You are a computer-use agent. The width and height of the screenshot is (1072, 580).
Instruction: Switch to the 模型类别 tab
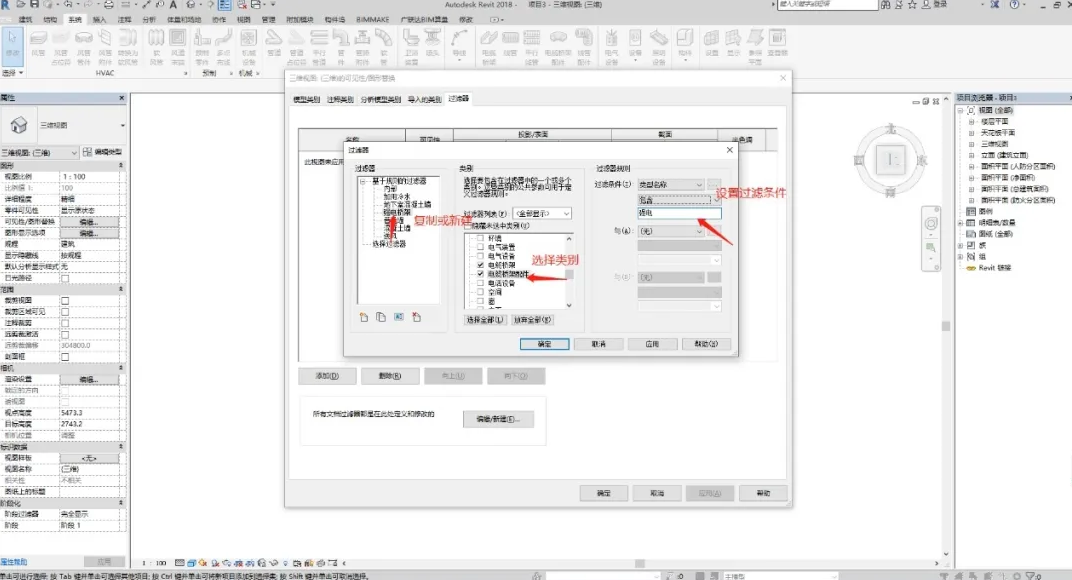(x=306, y=99)
